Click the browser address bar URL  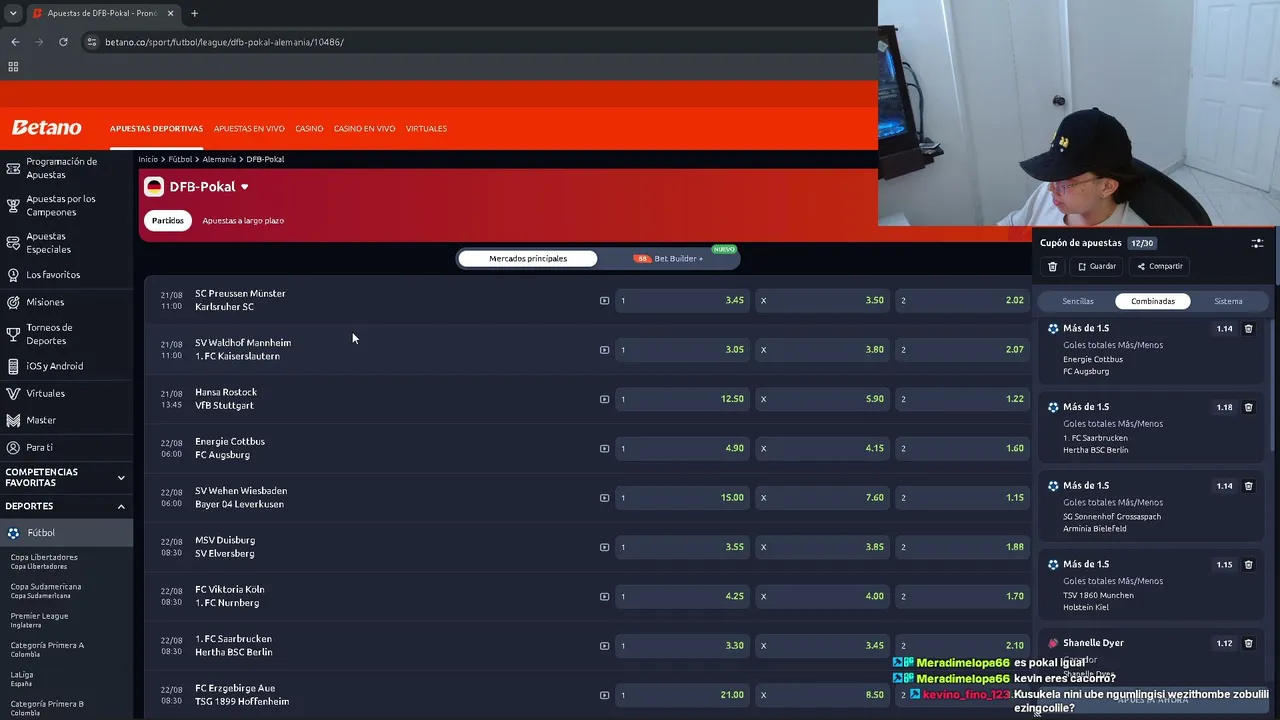pyautogui.click(x=225, y=42)
